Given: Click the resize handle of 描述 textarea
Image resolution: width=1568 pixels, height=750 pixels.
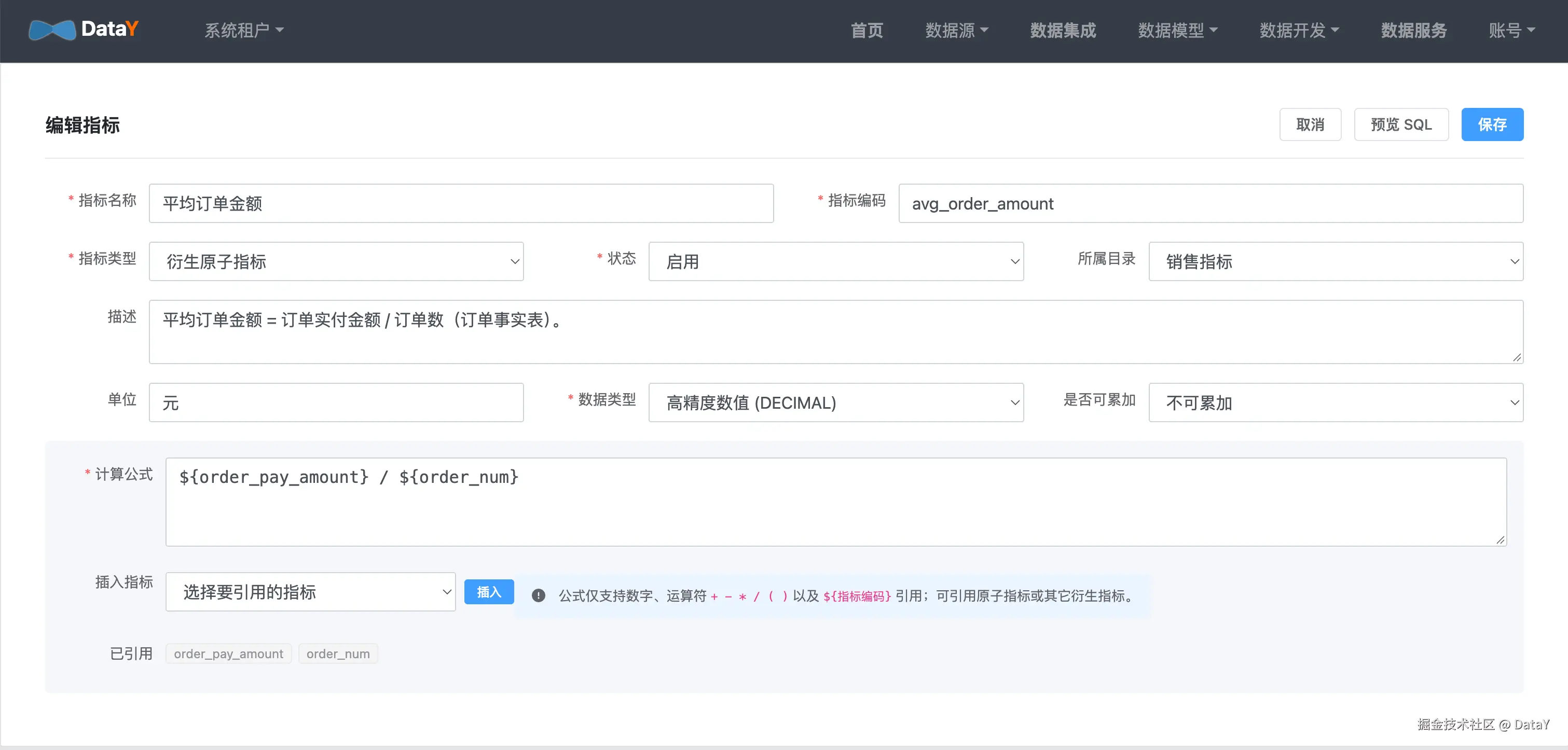Looking at the screenshot, I should pos(1517,358).
